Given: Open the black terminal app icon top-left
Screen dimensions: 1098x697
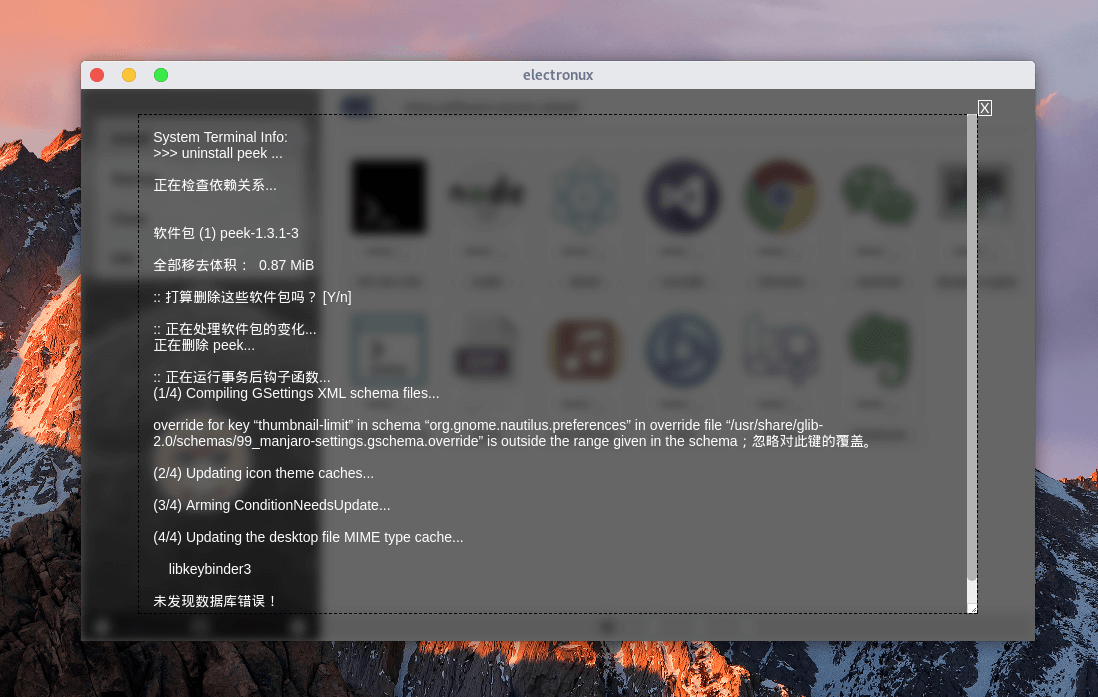Looking at the screenshot, I should pos(389,197).
